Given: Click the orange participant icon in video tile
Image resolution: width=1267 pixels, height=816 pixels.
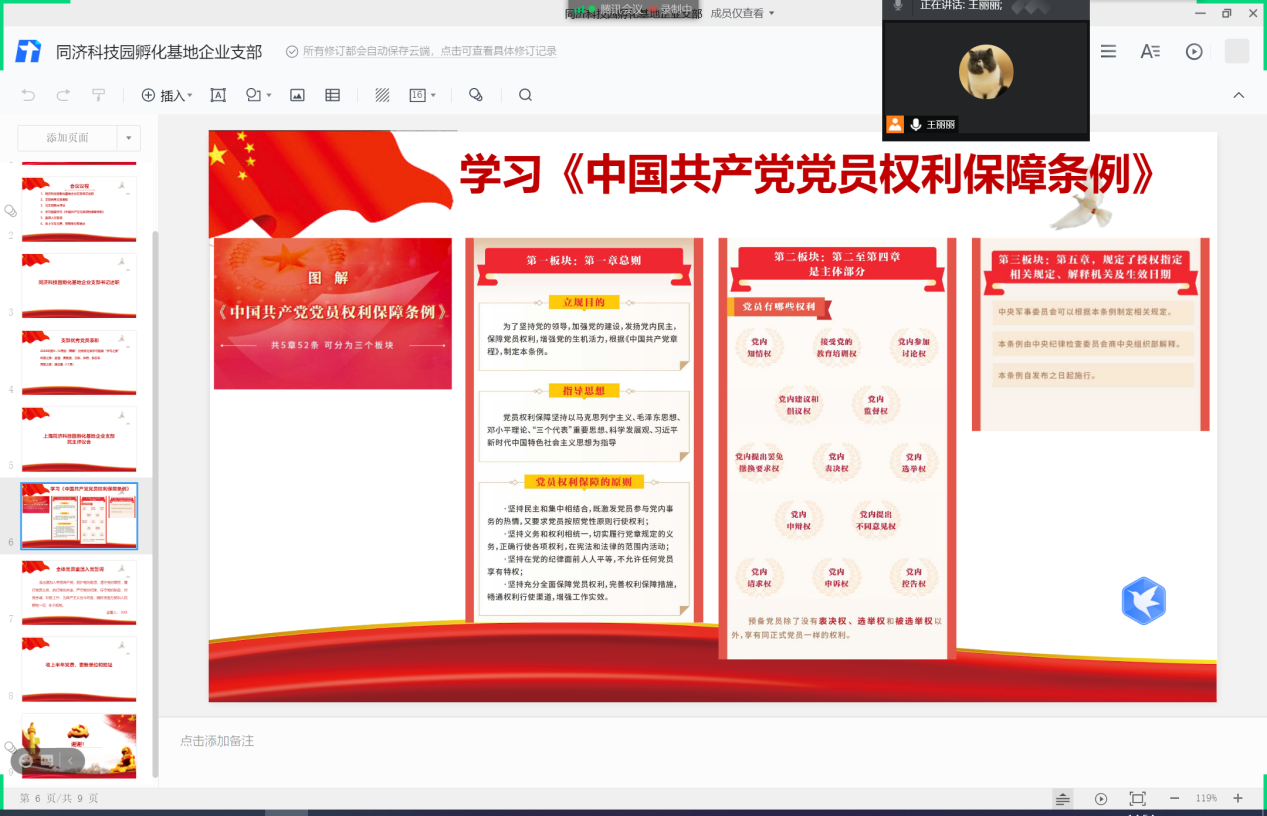Looking at the screenshot, I should [x=895, y=125].
